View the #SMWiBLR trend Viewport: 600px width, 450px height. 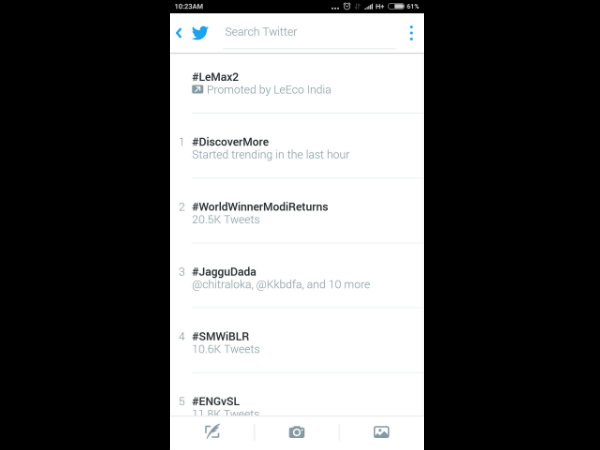[297, 342]
